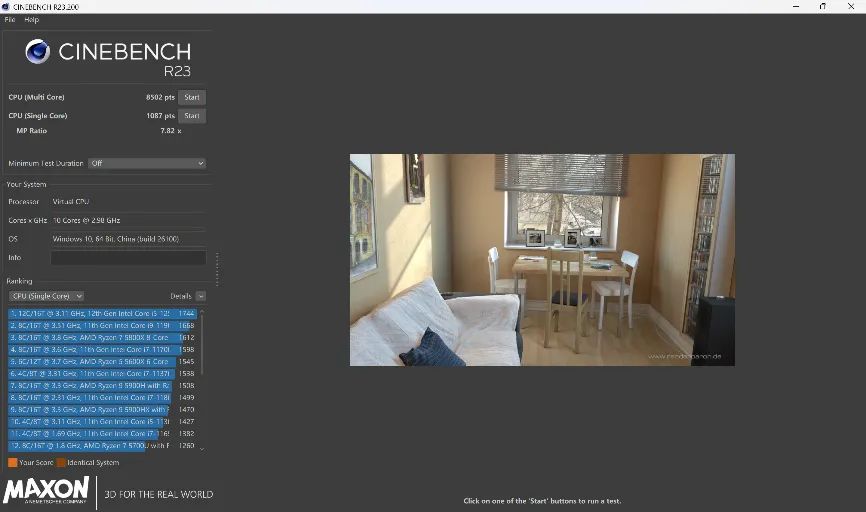Select rank 7 AMD Ryzen 9 5900H row
Image resolution: width=866 pixels, height=512 pixels.
tap(102, 386)
